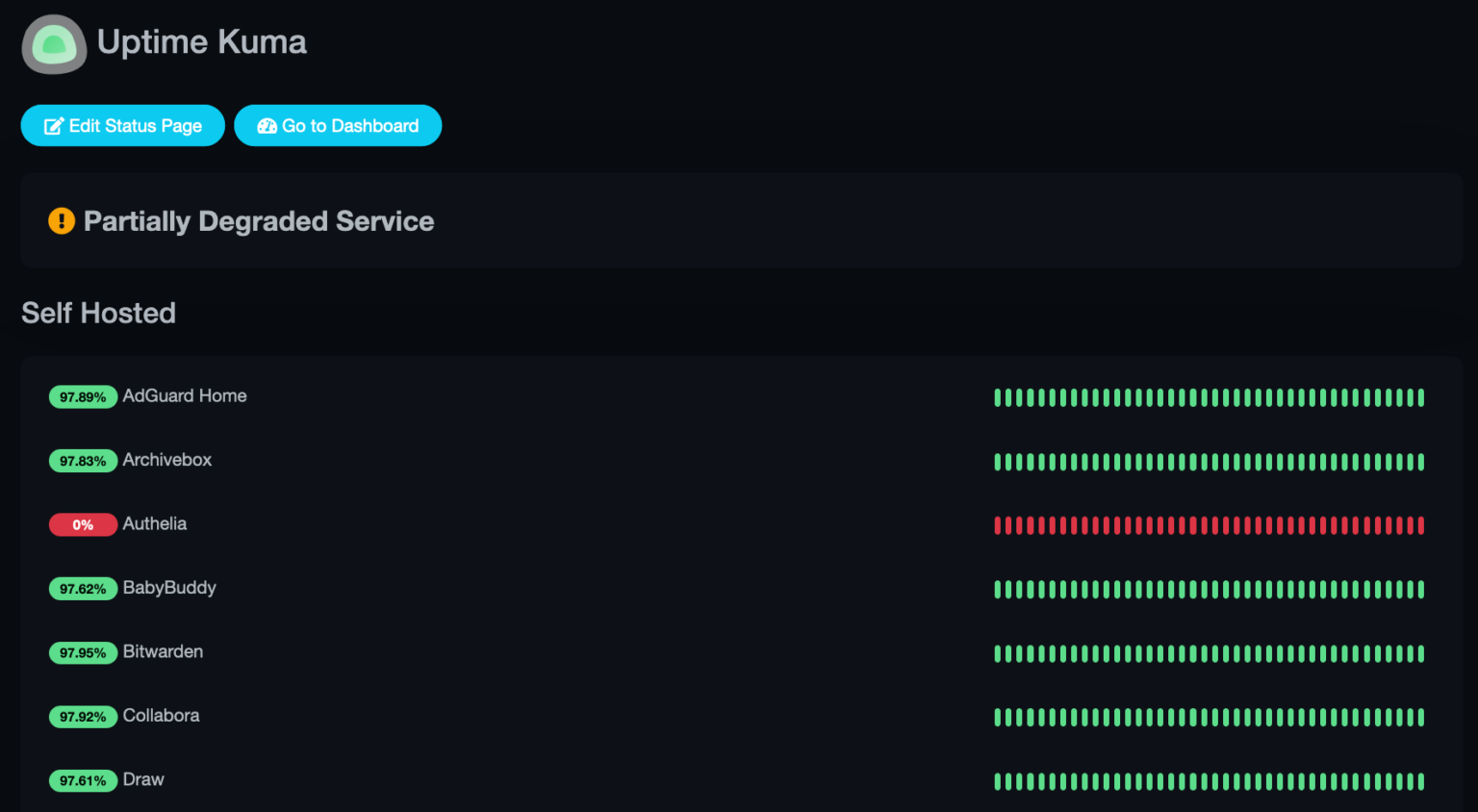This screenshot has width=1478, height=812.
Task: Select the Bitwarden monitor name
Action: point(163,652)
